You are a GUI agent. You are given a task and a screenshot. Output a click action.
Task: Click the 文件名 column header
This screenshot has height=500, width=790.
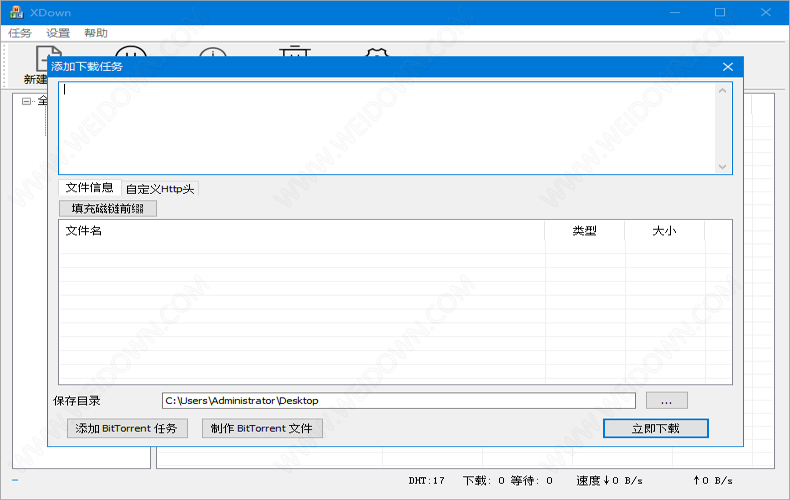click(x=301, y=231)
